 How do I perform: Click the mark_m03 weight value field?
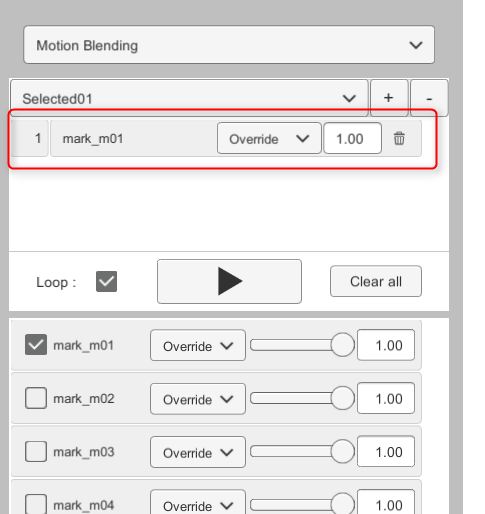point(386,451)
